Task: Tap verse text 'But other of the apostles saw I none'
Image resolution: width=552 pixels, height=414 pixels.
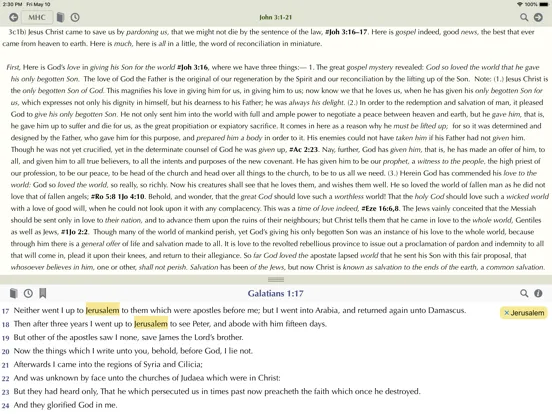Action: pos(76,337)
